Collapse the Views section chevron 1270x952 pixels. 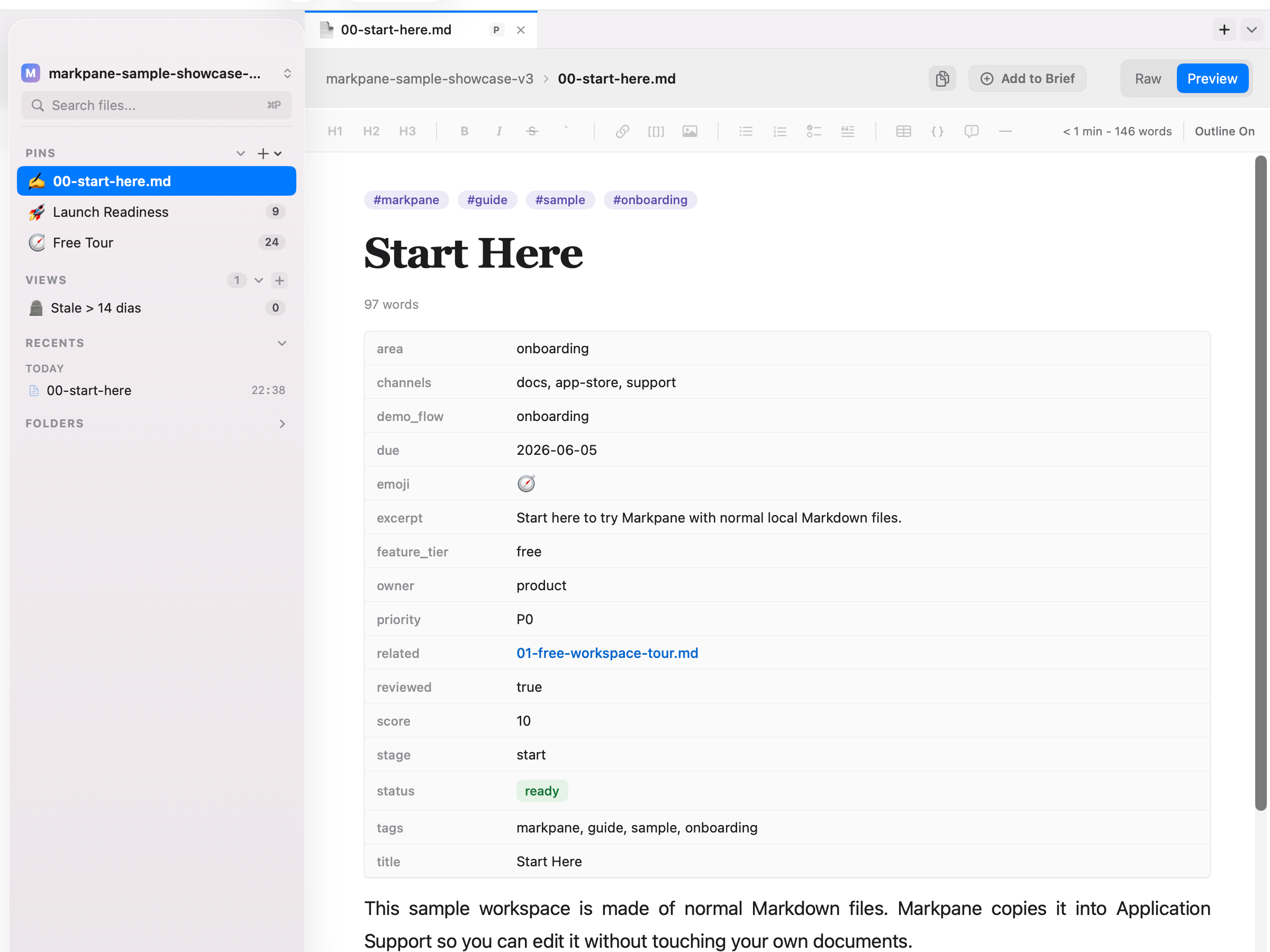[x=258, y=280]
